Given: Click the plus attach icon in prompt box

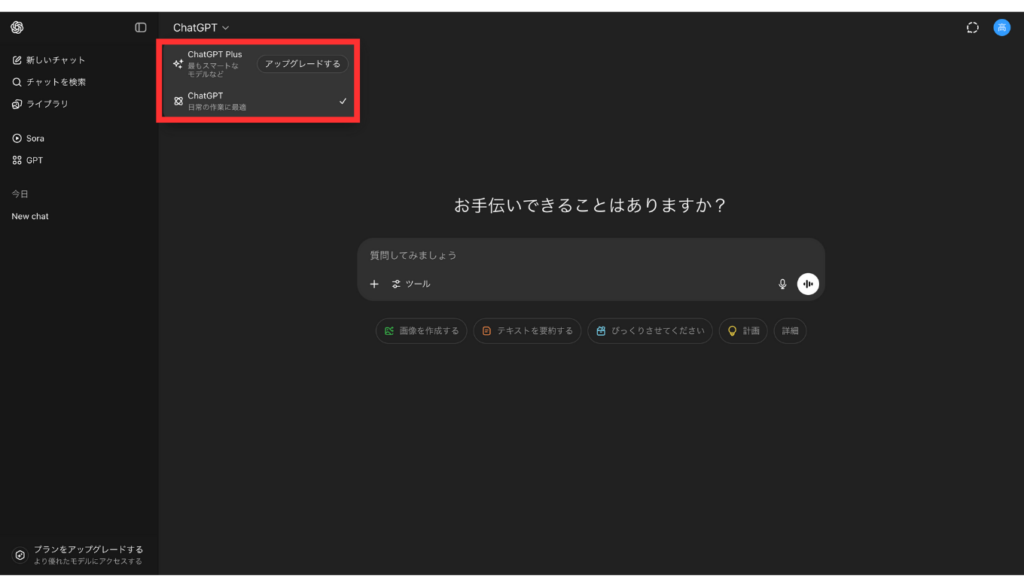Looking at the screenshot, I should point(374,284).
